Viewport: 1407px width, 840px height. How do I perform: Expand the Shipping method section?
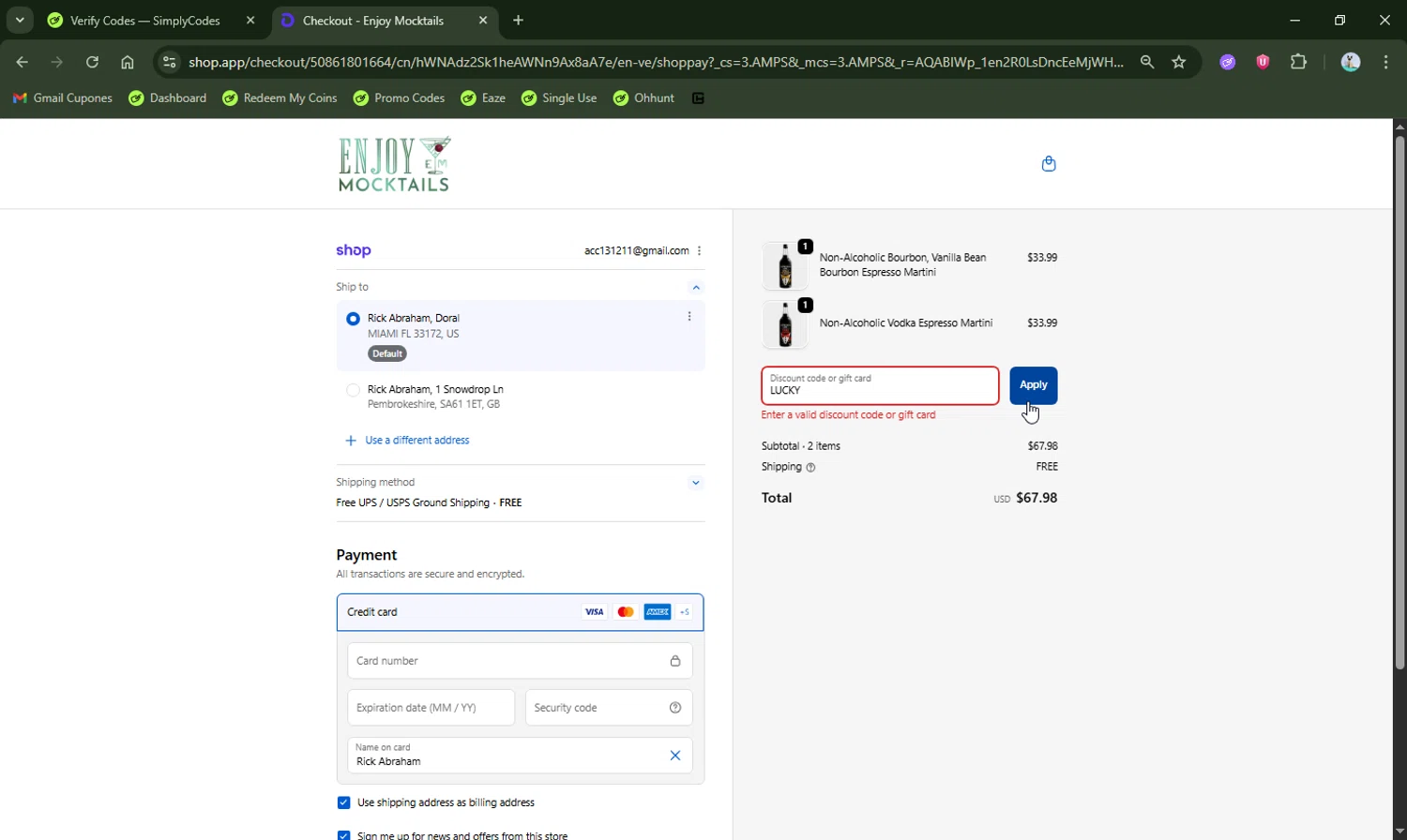696,483
